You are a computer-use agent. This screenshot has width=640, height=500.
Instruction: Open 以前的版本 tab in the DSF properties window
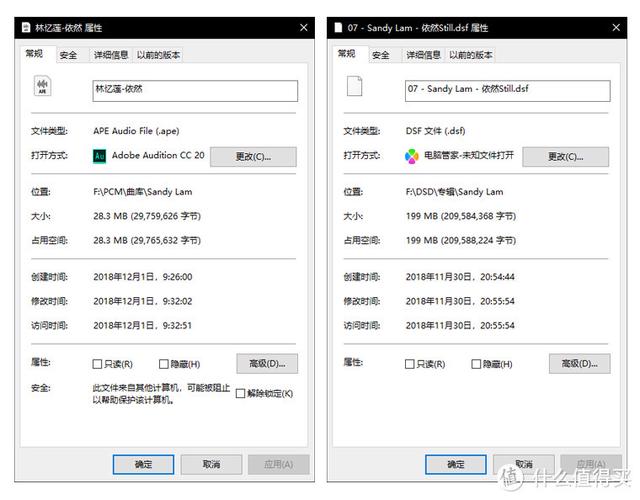coord(471,55)
